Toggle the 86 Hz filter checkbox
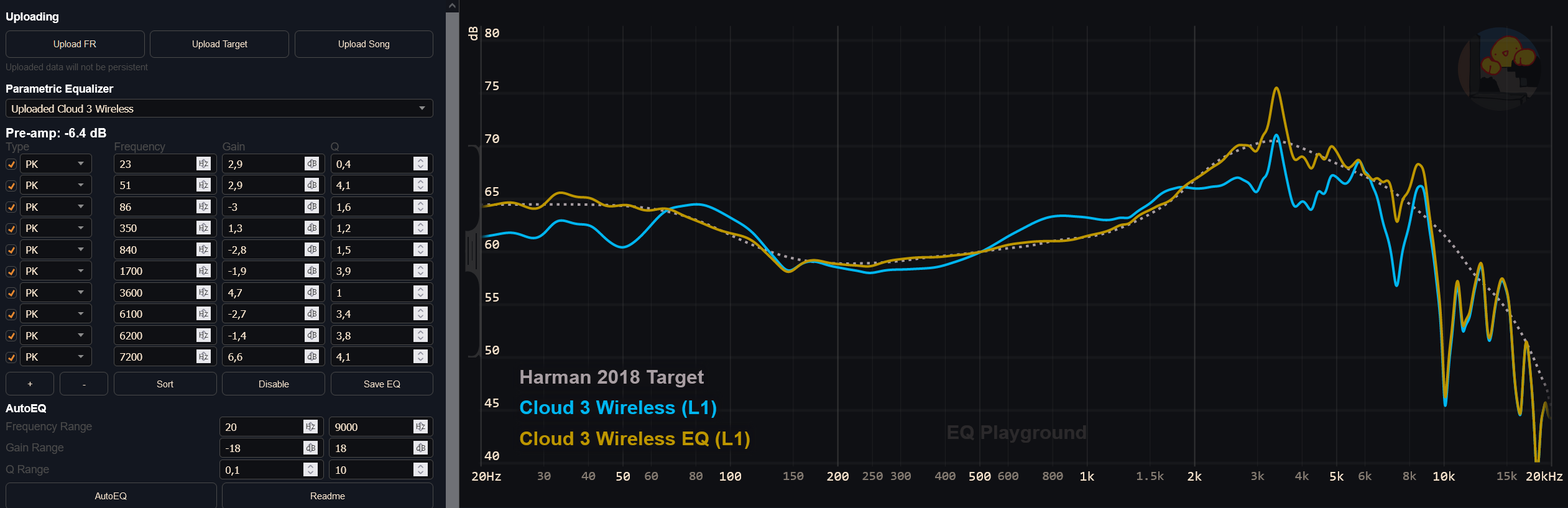 11,207
